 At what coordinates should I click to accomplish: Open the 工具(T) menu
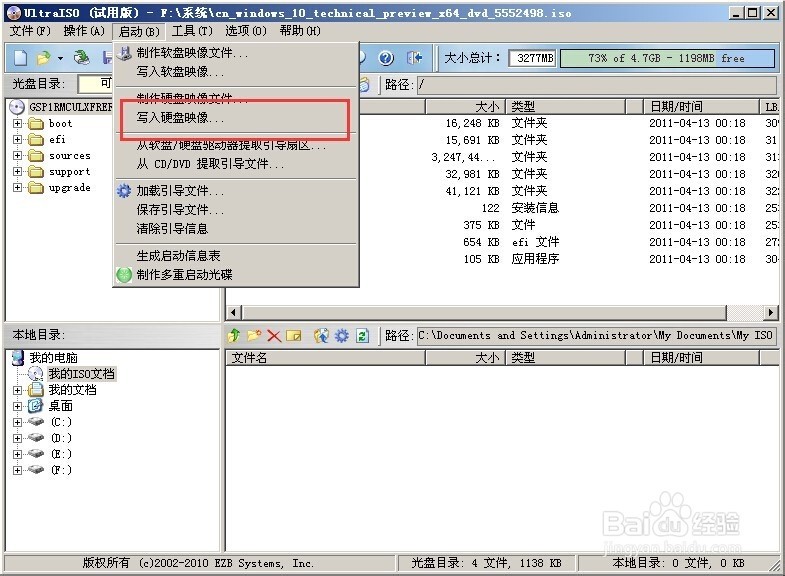tap(192, 31)
